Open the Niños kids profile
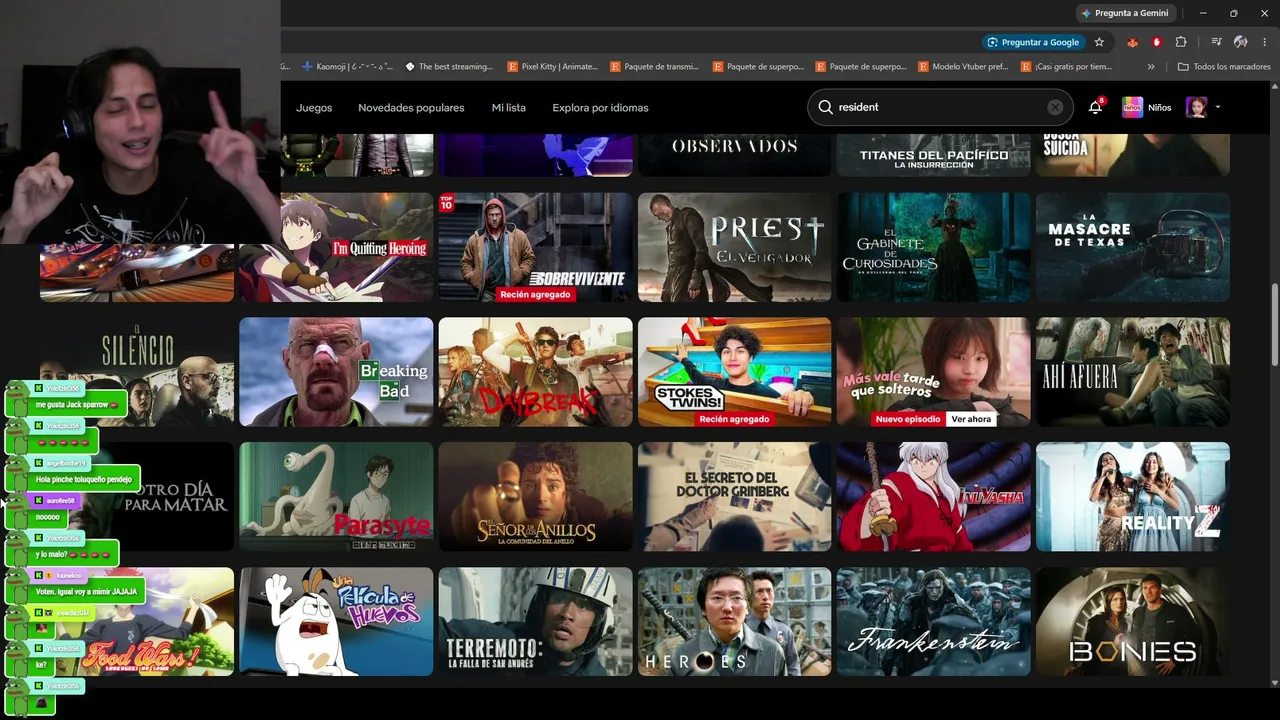Viewport: 1280px width, 720px height. click(x=1146, y=107)
